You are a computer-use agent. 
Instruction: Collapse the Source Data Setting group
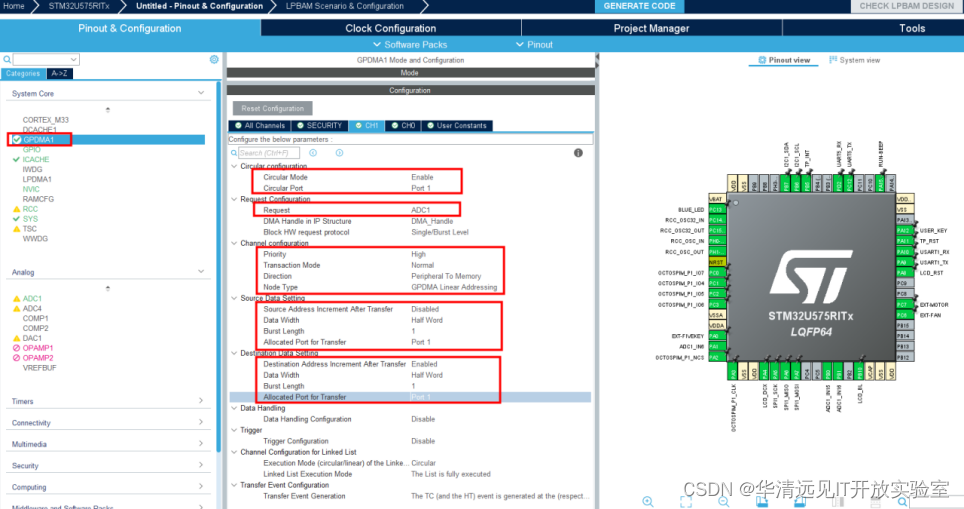pos(234,298)
